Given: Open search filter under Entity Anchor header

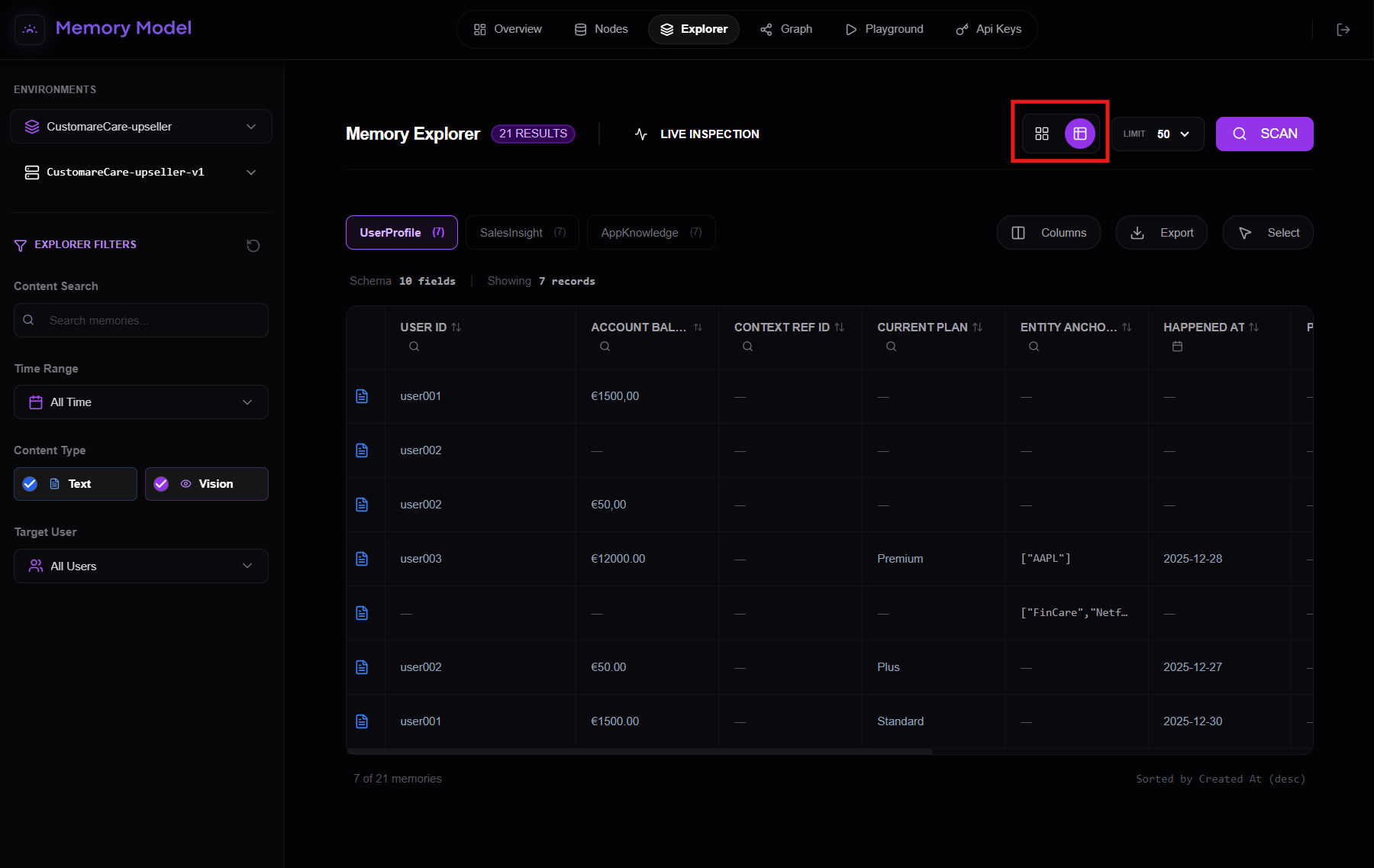Looking at the screenshot, I should point(1034,347).
